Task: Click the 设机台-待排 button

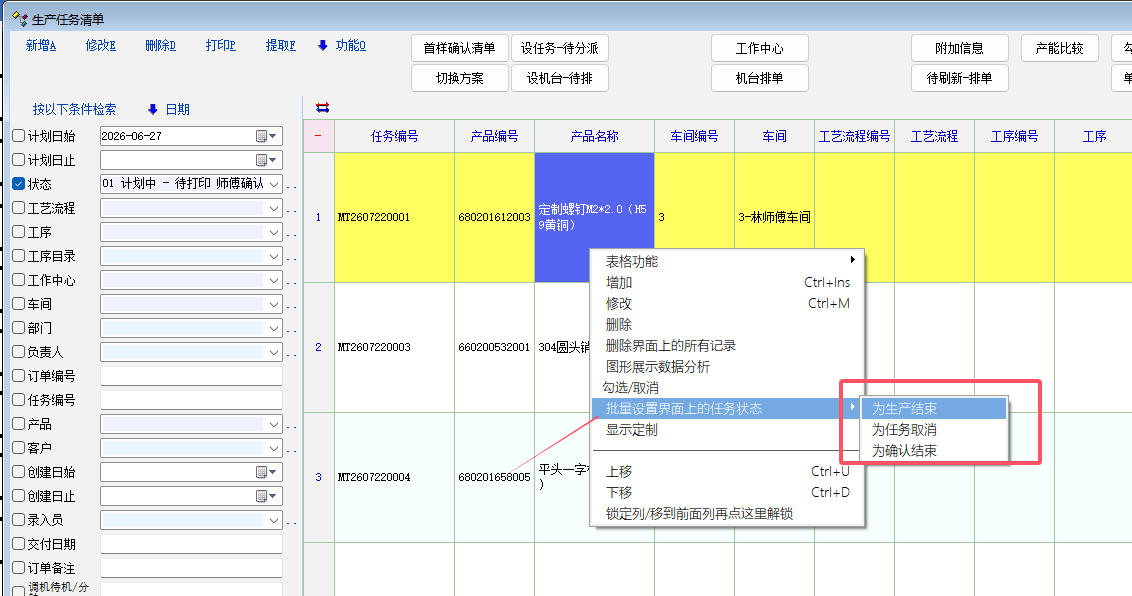Action: click(x=560, y=78)
